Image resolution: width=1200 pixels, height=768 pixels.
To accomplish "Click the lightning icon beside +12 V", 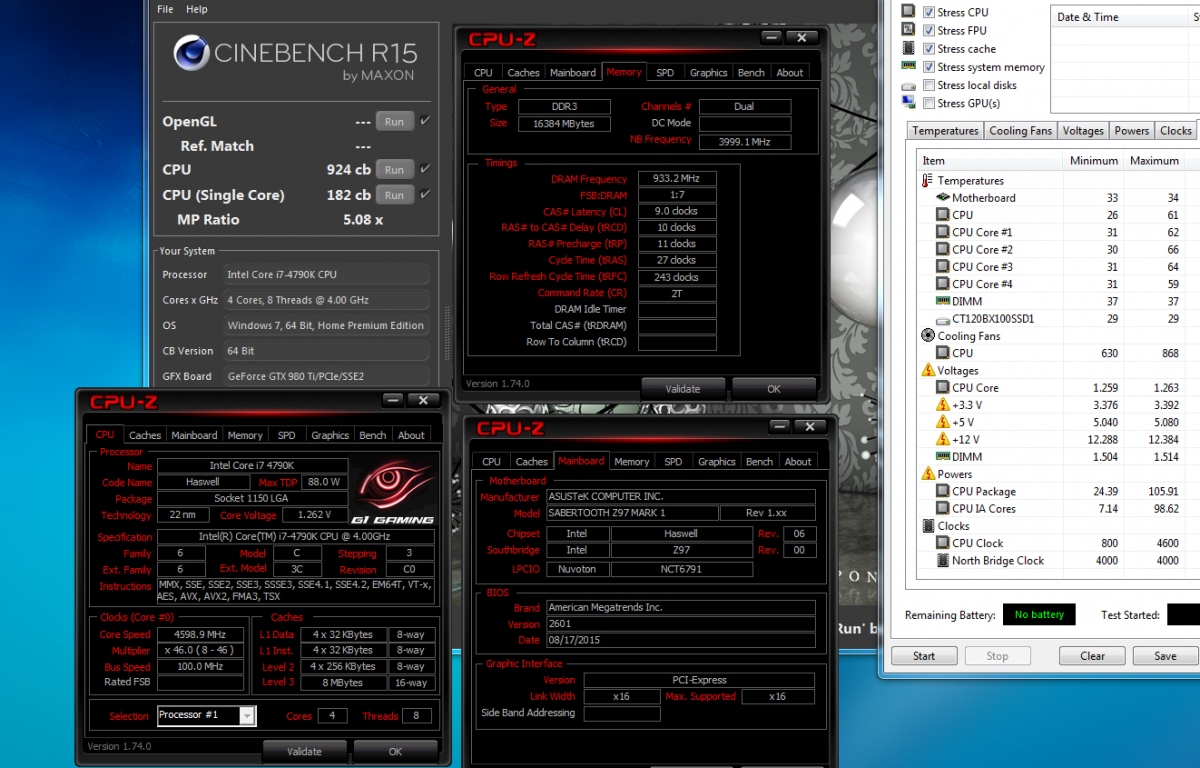I will (x=942, y=439).
